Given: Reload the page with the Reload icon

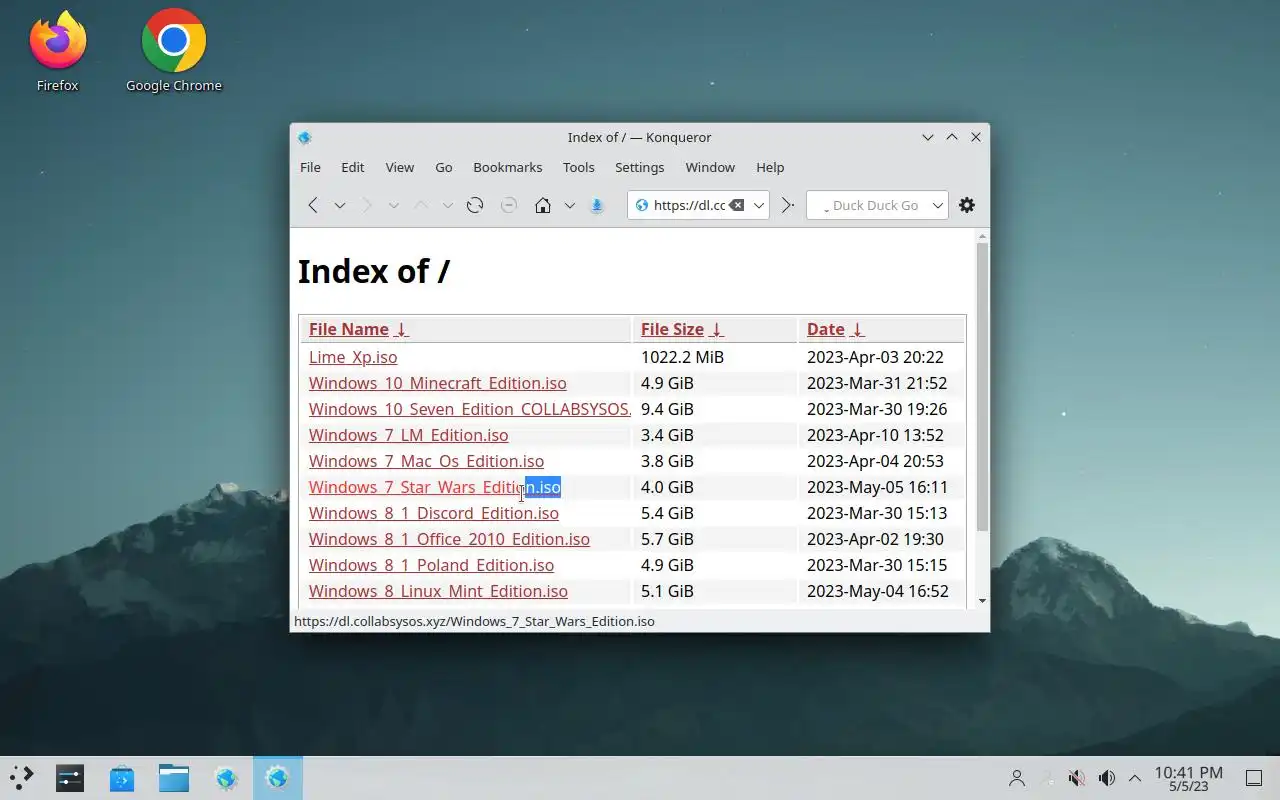Looking at the screenshot, I should click(475, 205).
